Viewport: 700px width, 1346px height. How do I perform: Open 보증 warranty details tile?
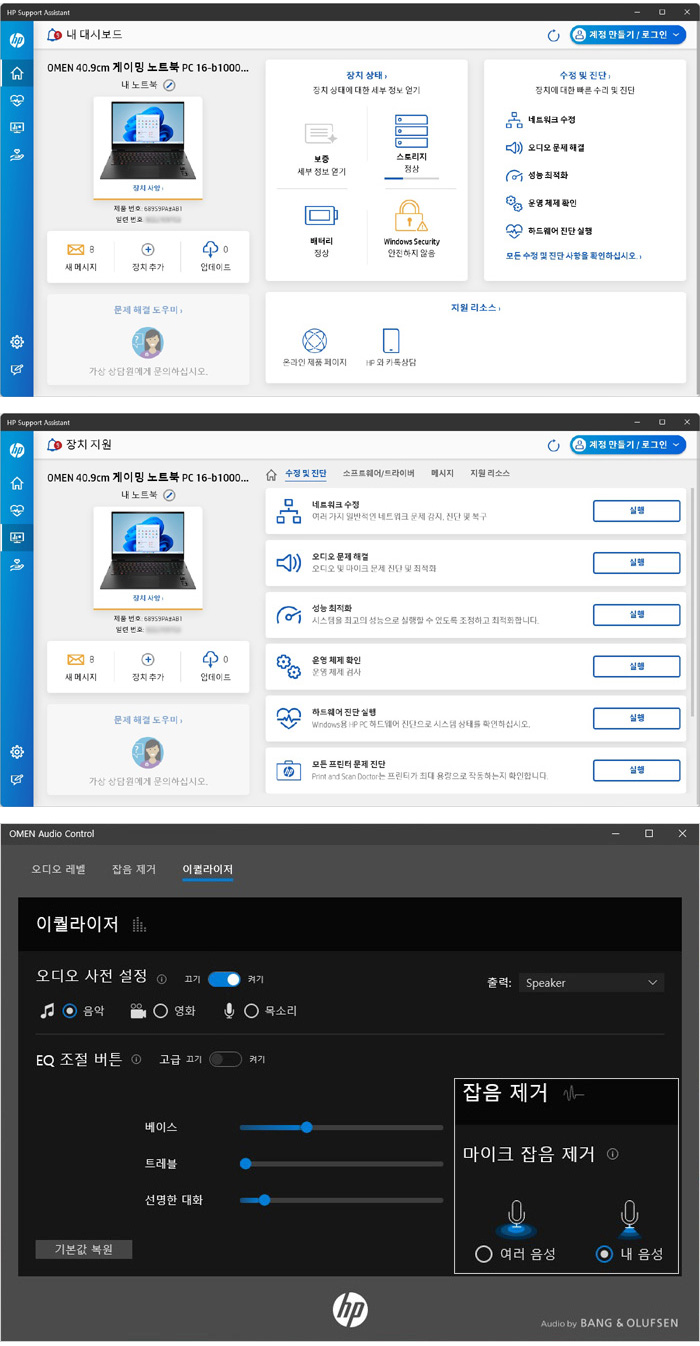pyautogui.click(x=322, y=148)
